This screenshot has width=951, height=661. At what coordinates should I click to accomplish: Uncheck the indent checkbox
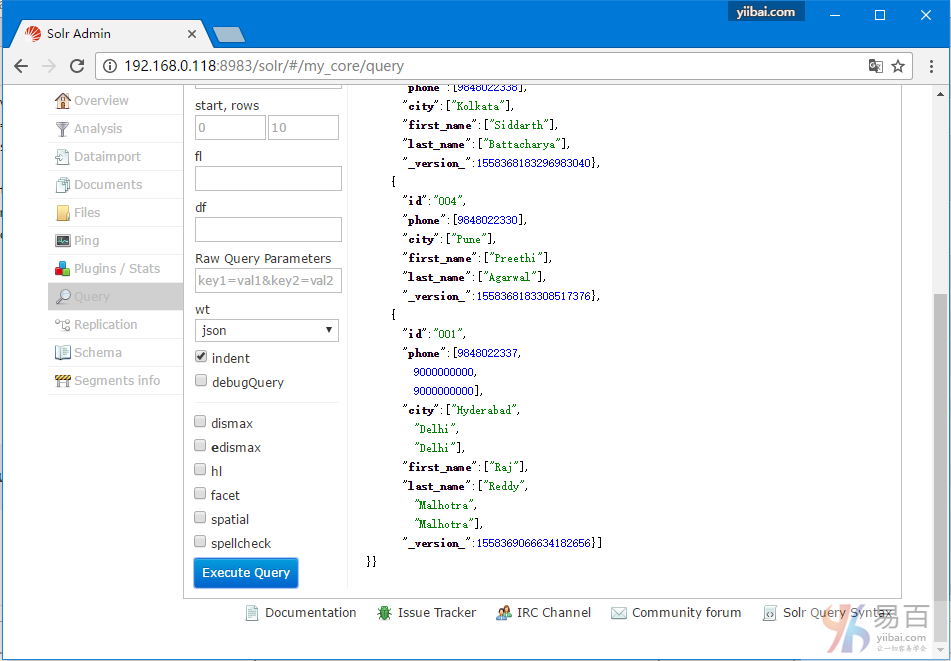[201, 357]
